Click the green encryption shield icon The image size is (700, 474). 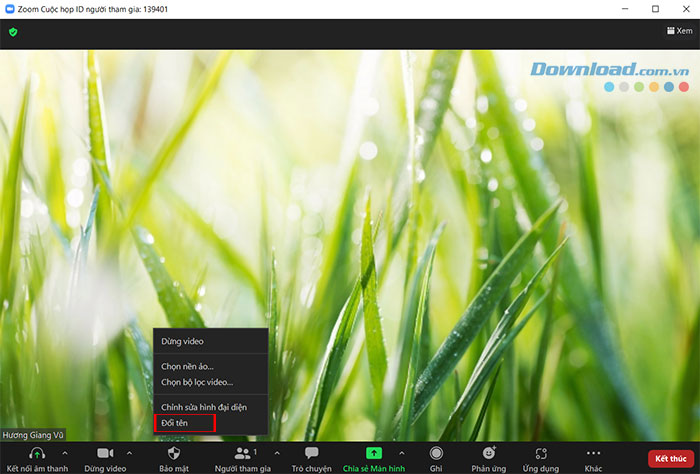[14, 31]
